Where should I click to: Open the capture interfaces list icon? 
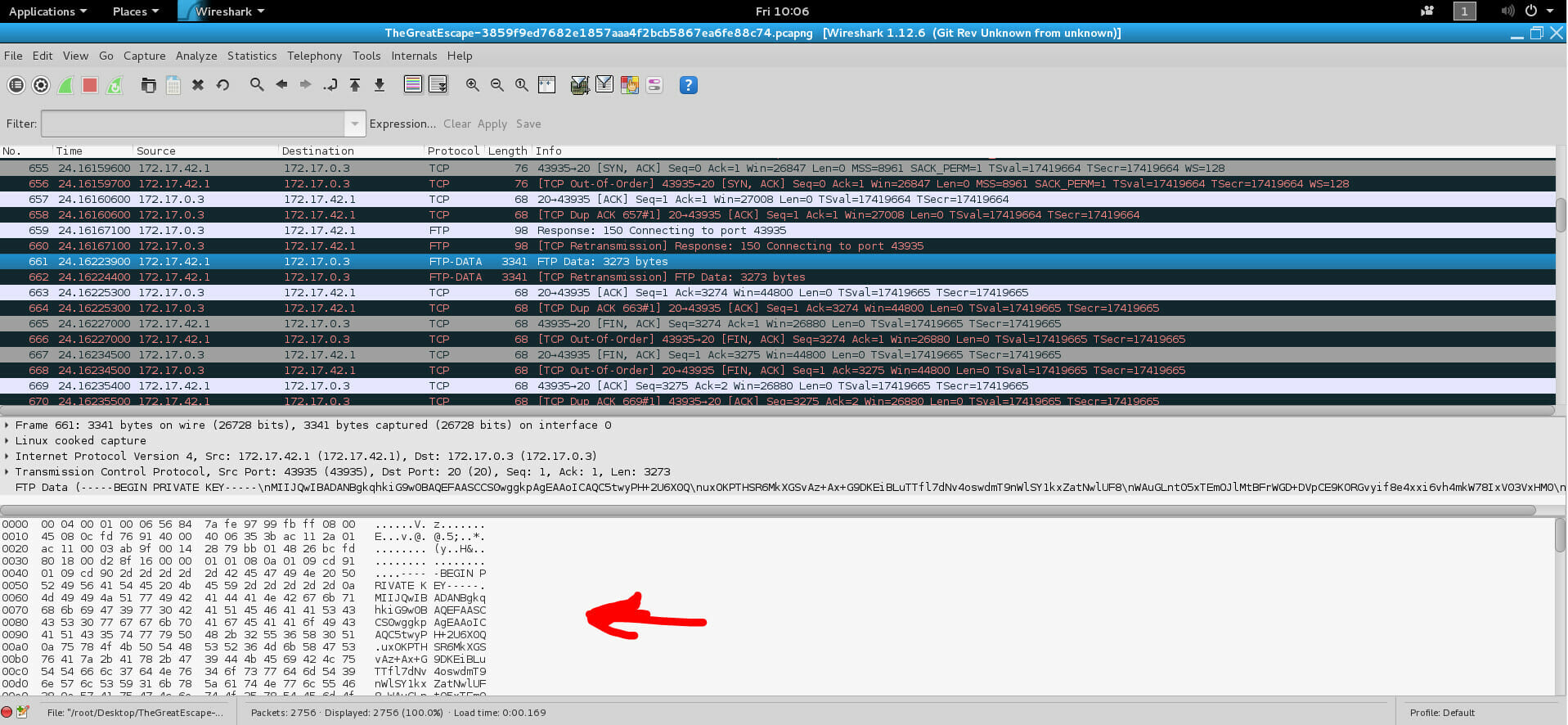[16, 85]
